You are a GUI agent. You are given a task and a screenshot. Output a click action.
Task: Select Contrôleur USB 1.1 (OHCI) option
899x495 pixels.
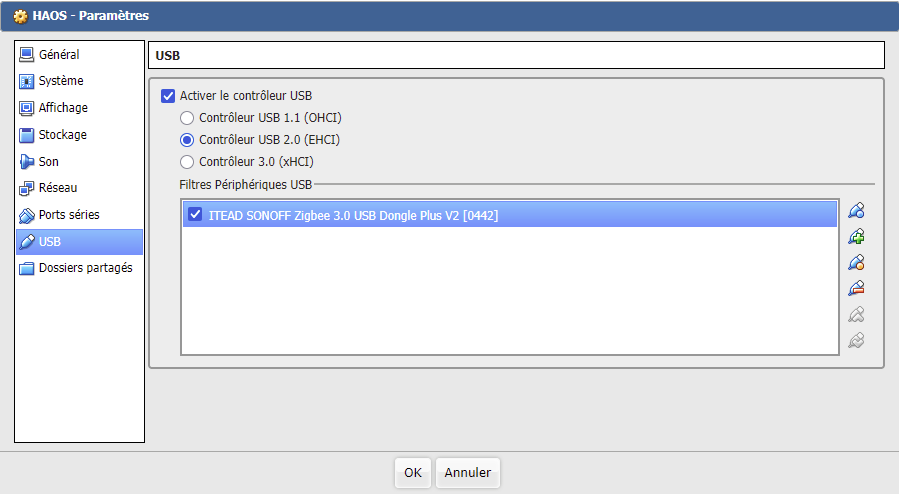tap(187, 118)
